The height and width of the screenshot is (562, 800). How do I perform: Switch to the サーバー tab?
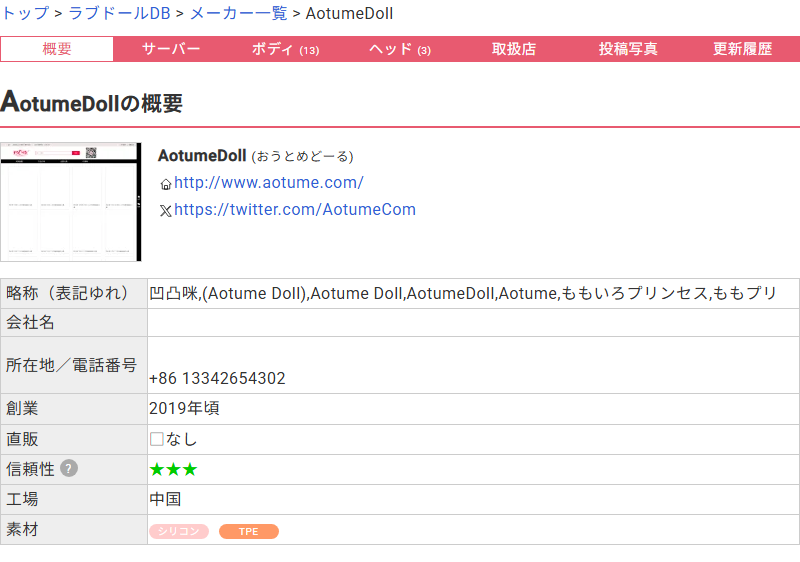171,49
